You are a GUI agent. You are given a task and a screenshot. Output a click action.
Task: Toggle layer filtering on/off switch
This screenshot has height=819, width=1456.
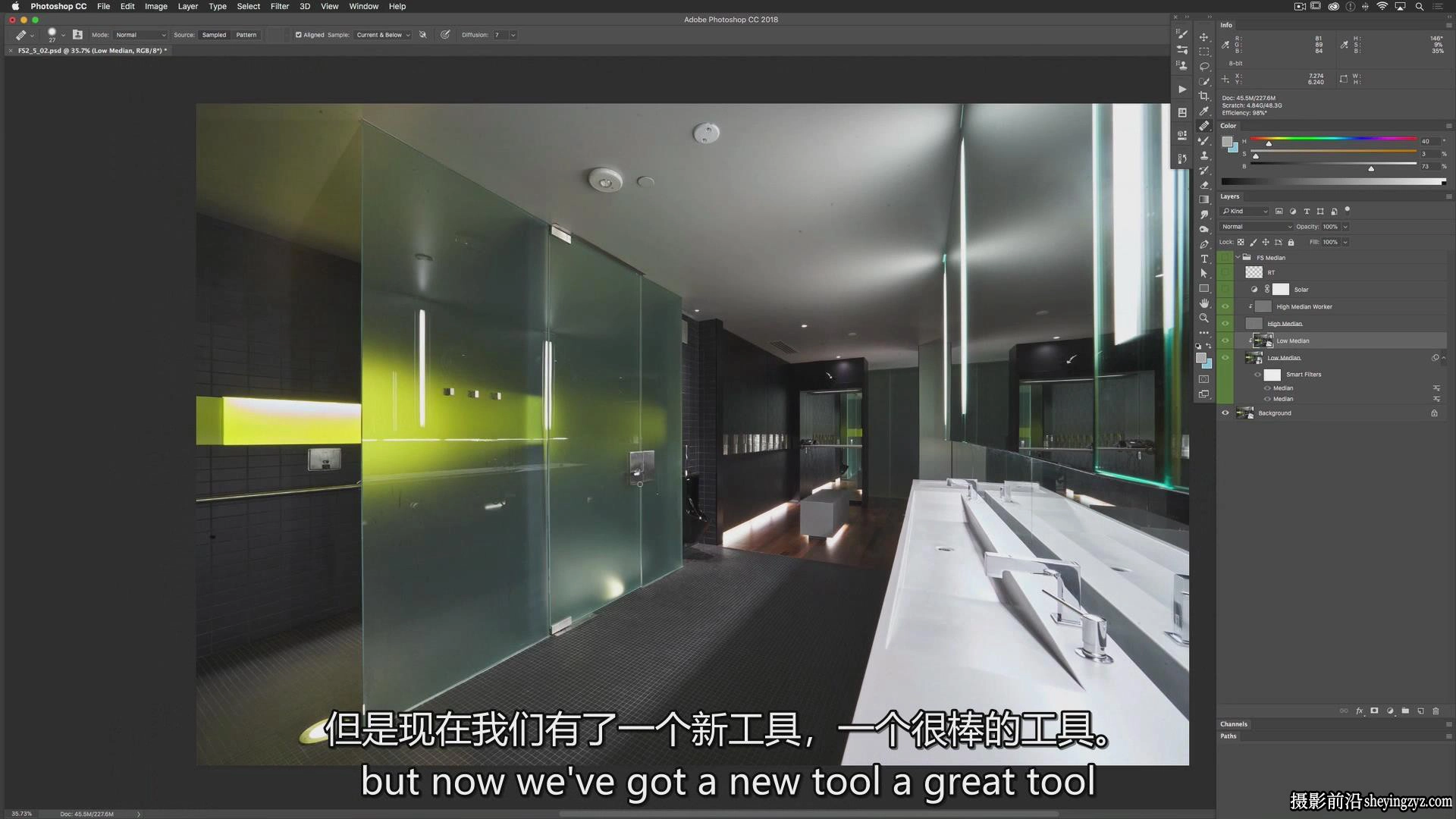pyautogui.click(x=1348, y=210)
